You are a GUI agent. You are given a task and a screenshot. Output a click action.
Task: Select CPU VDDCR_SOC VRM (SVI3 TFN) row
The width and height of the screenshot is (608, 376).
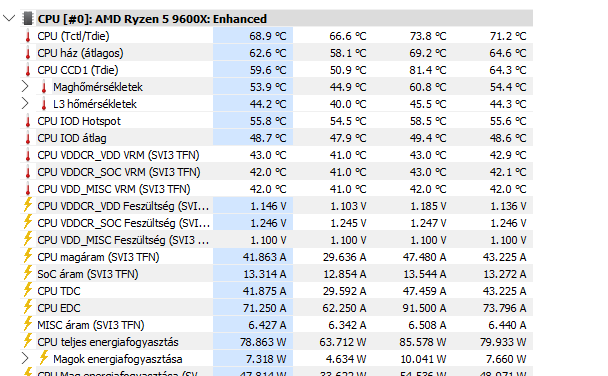point(276,172)
